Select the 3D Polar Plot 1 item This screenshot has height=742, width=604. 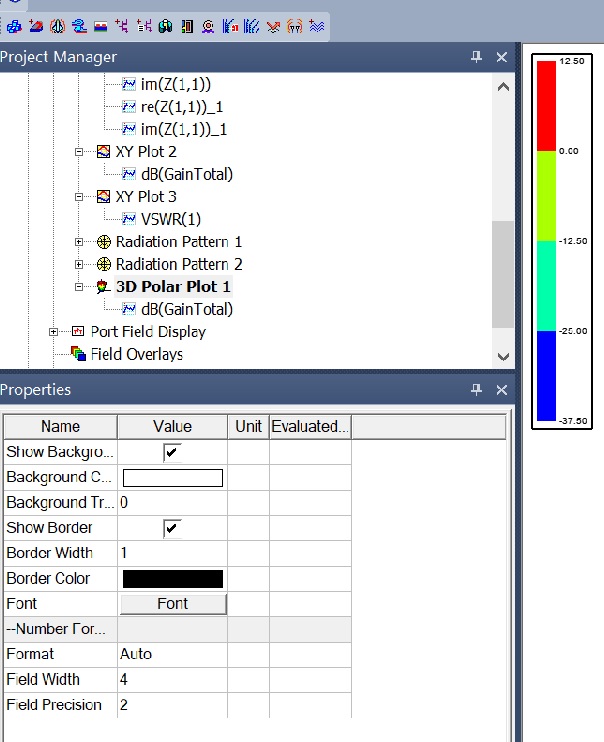pyautogui.click(x=173, y=287)
